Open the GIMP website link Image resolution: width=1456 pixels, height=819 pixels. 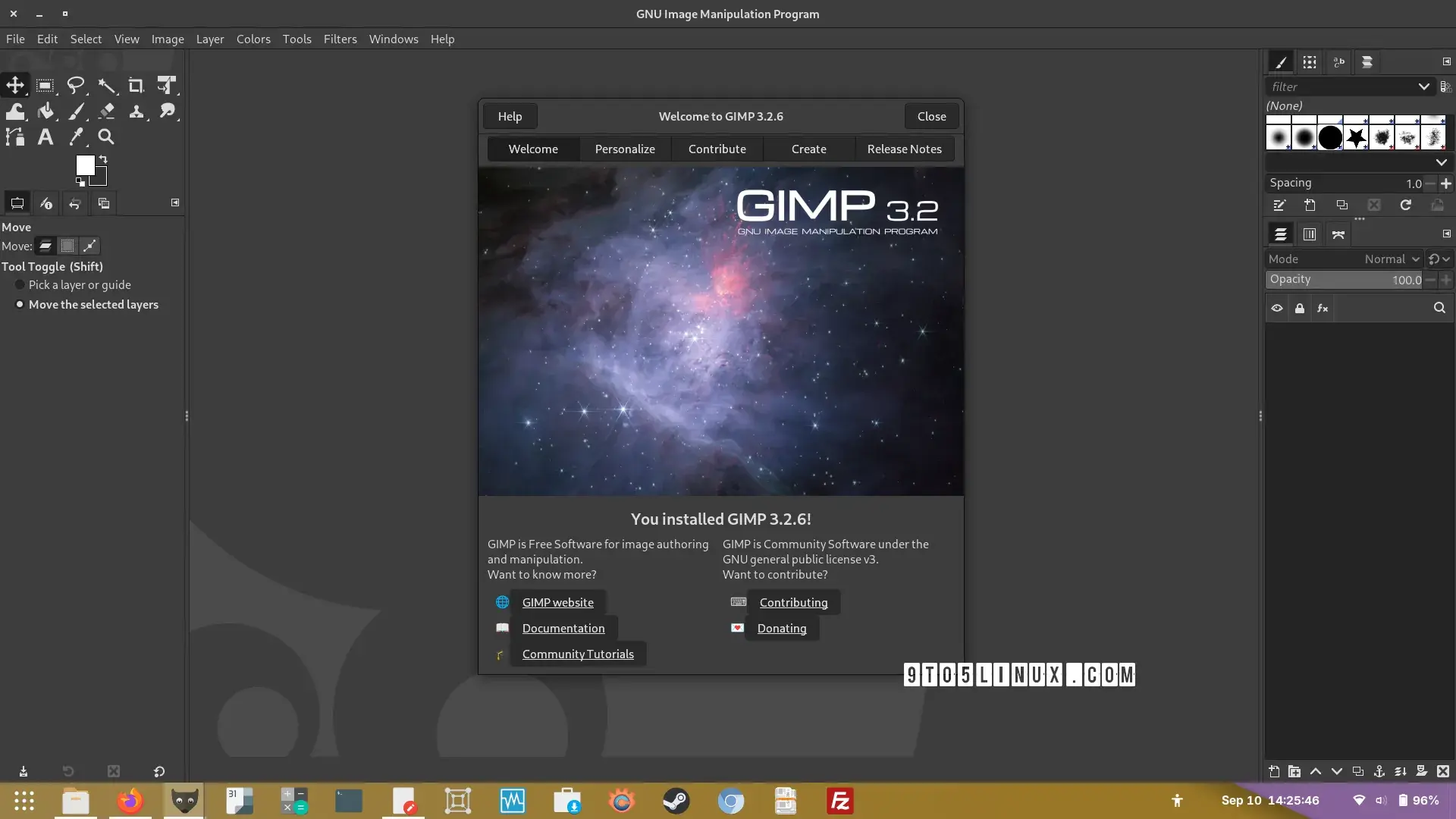point(557,602)
